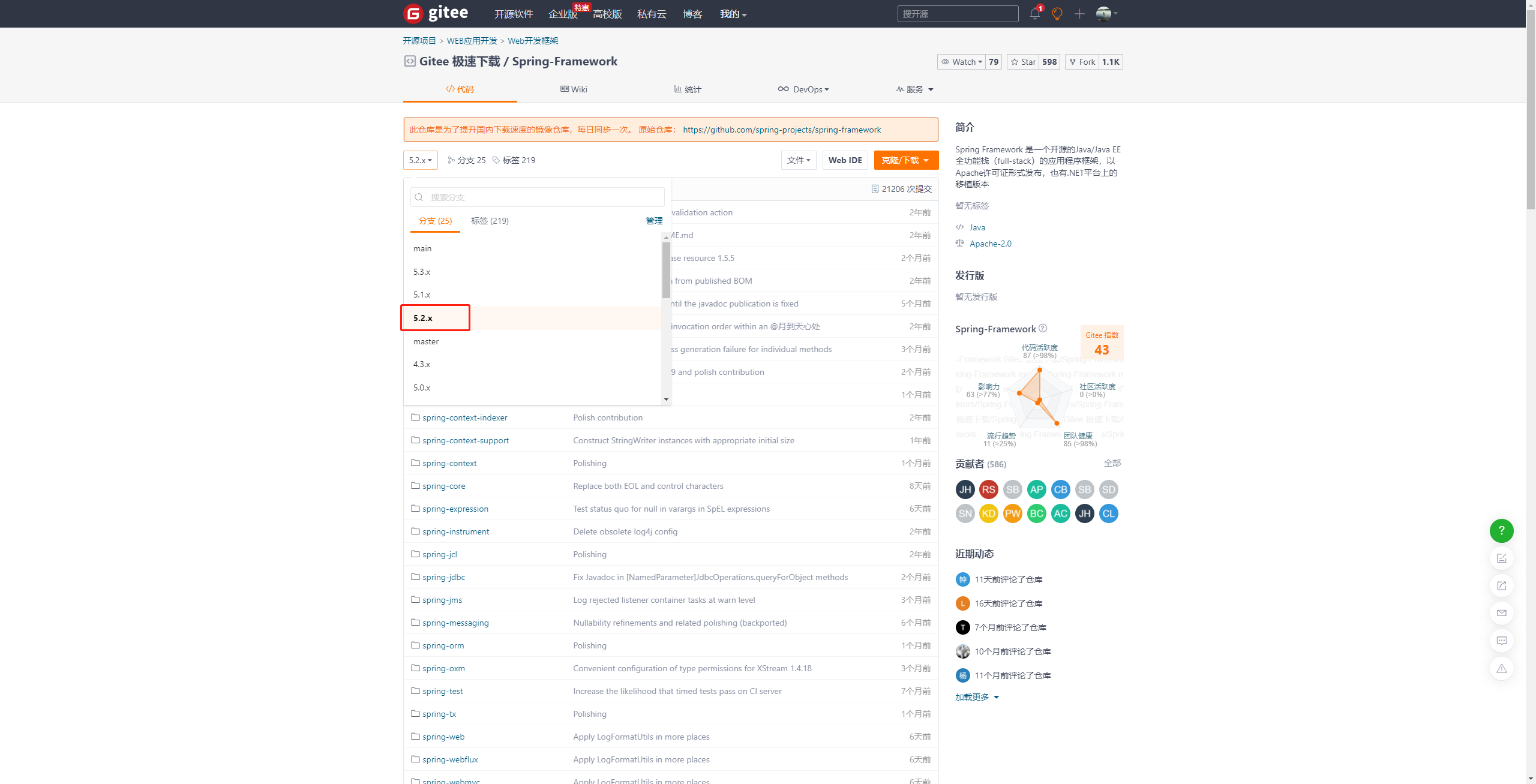
Task: Click the JH contributor avatar in first row
Action: point(965,489)
